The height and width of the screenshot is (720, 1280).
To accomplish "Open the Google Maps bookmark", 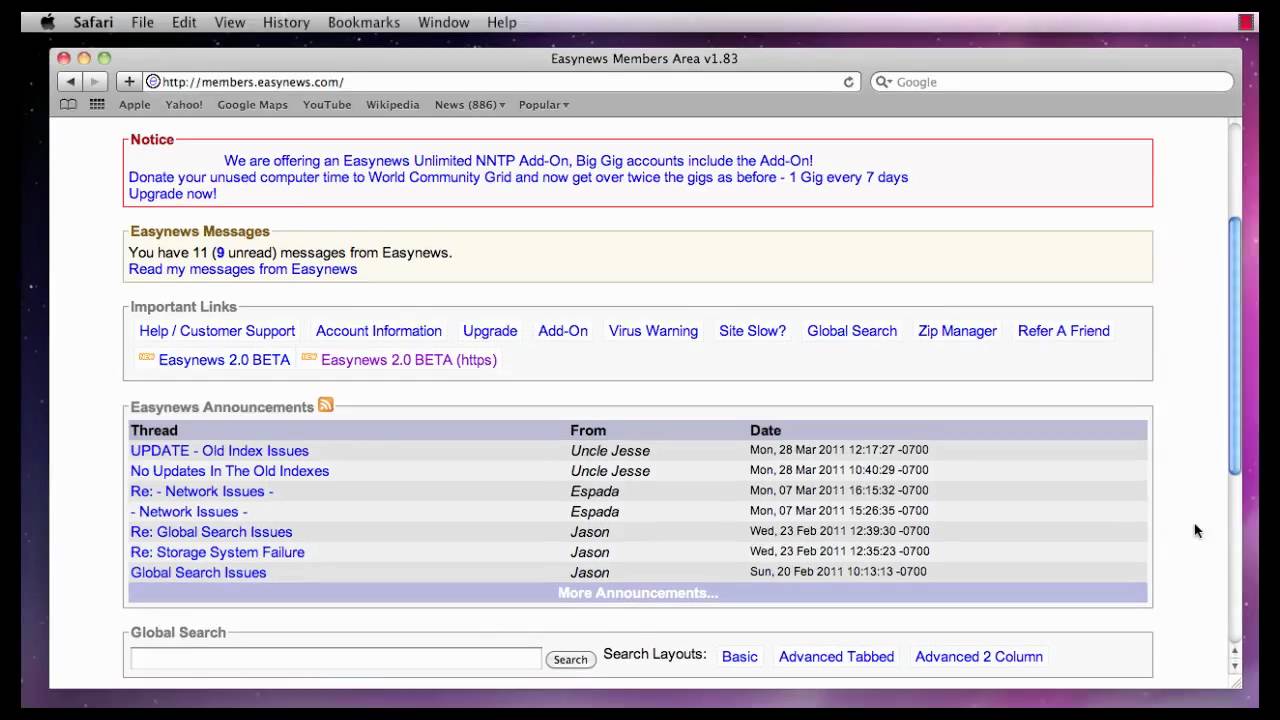I will [252, 105].
